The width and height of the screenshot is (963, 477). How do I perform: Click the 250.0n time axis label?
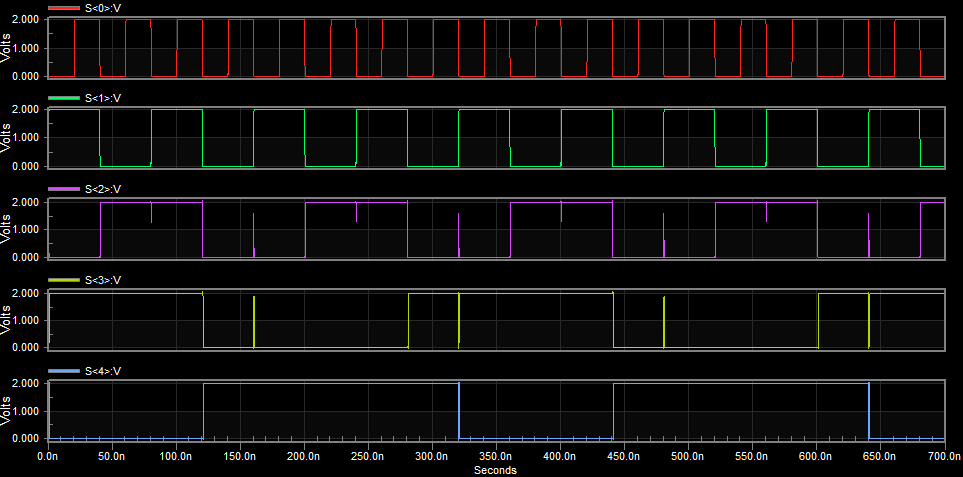(x=368, y=457)
